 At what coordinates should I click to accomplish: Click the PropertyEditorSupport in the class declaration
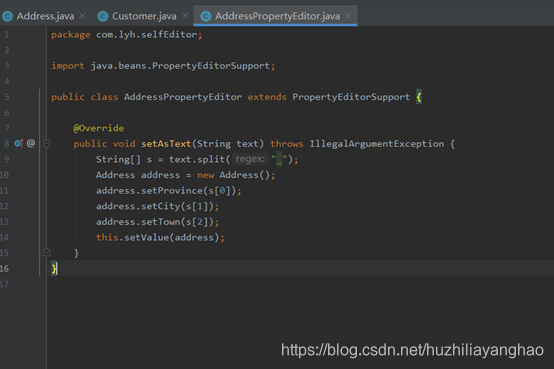351,97
